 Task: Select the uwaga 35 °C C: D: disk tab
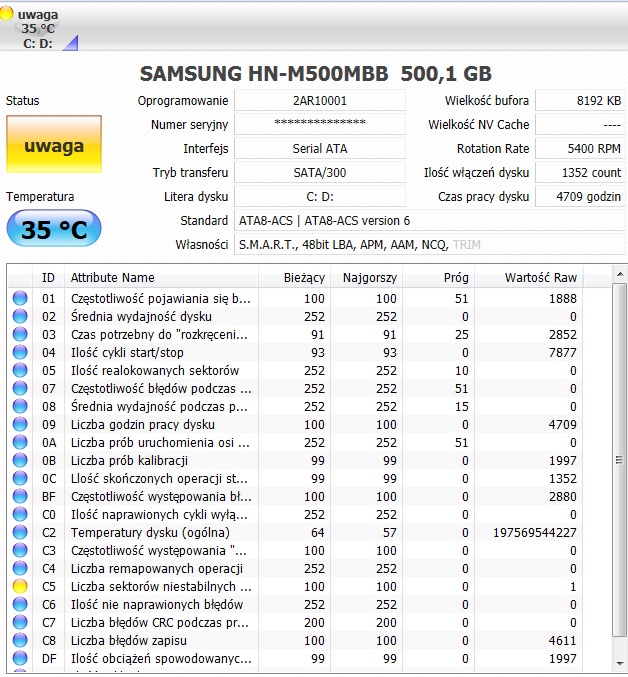pyautogui.click(x=39, y=28)
